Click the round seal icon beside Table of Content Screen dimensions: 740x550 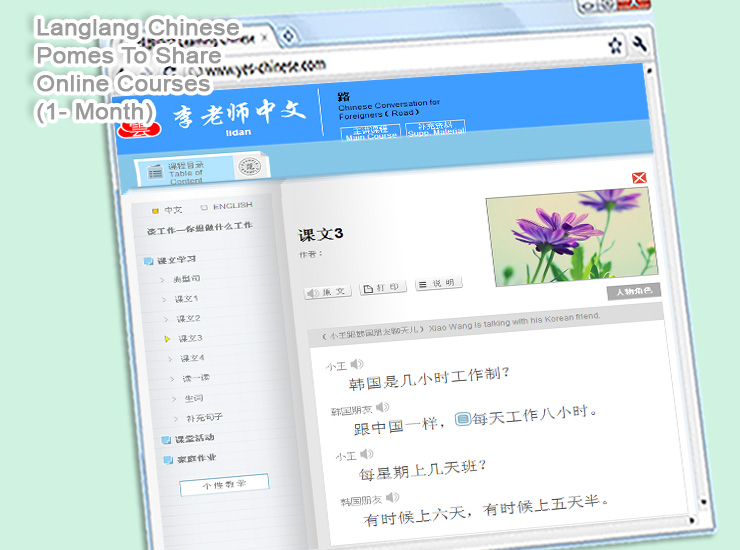click(x=250, y=167)
